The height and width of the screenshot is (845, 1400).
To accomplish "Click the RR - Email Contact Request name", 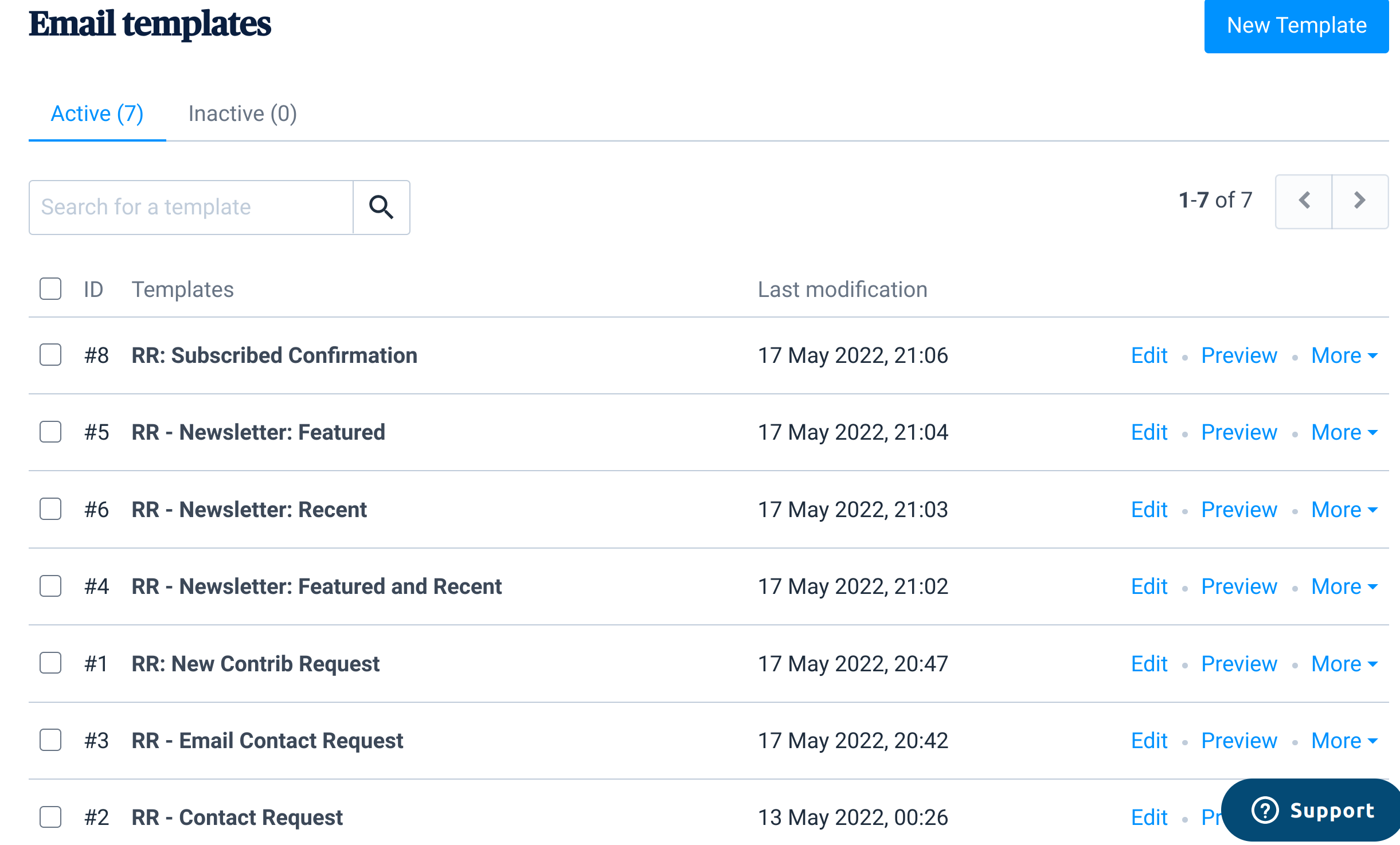I will [x=267, y=741].
